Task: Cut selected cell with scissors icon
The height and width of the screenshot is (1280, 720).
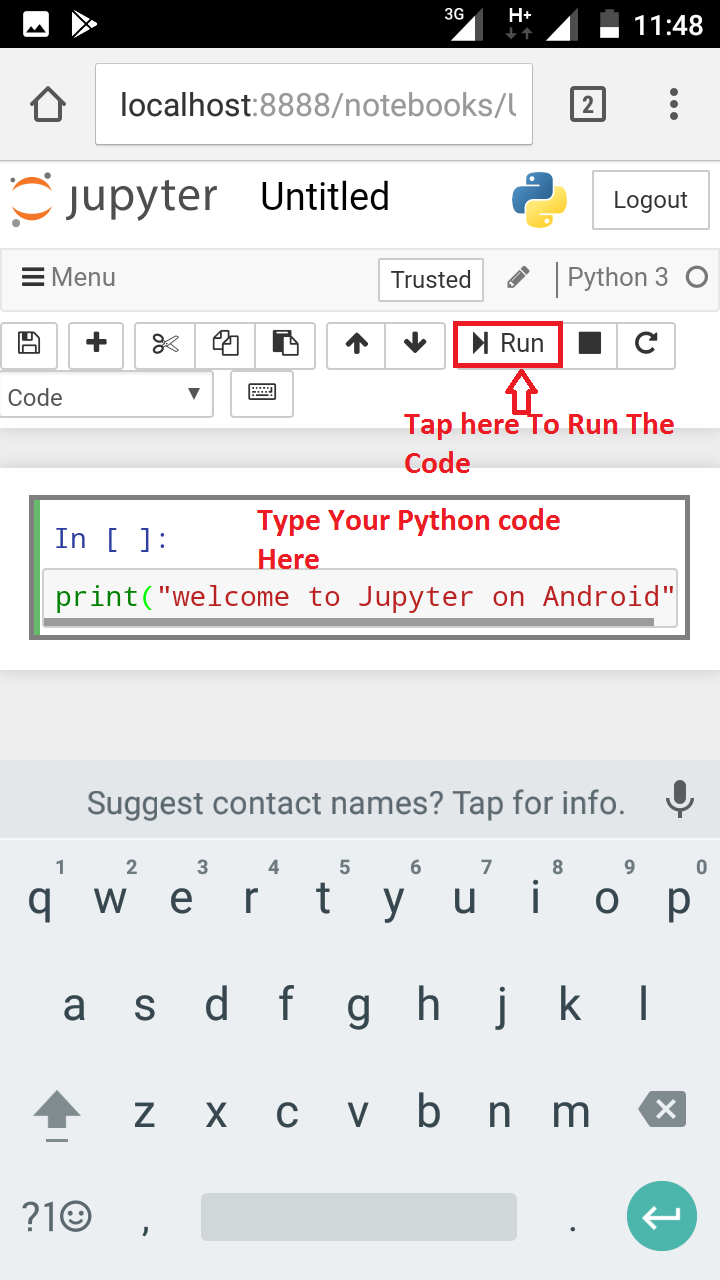Action: pos(165,345)
